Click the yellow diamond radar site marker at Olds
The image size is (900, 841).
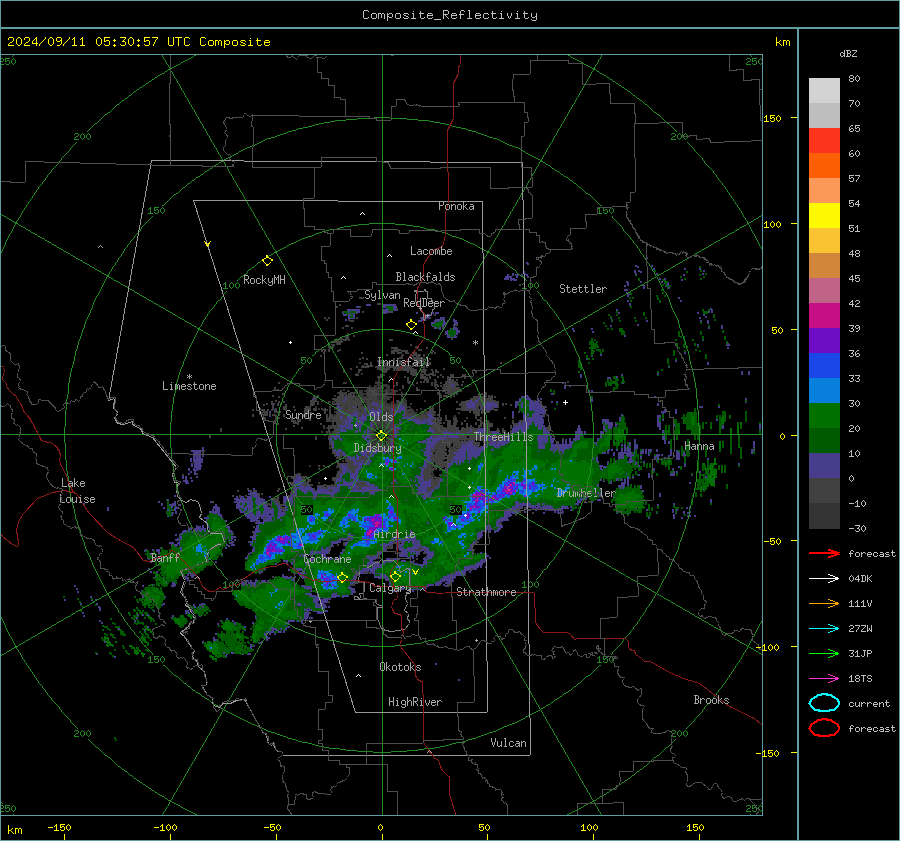click(381, 436)
